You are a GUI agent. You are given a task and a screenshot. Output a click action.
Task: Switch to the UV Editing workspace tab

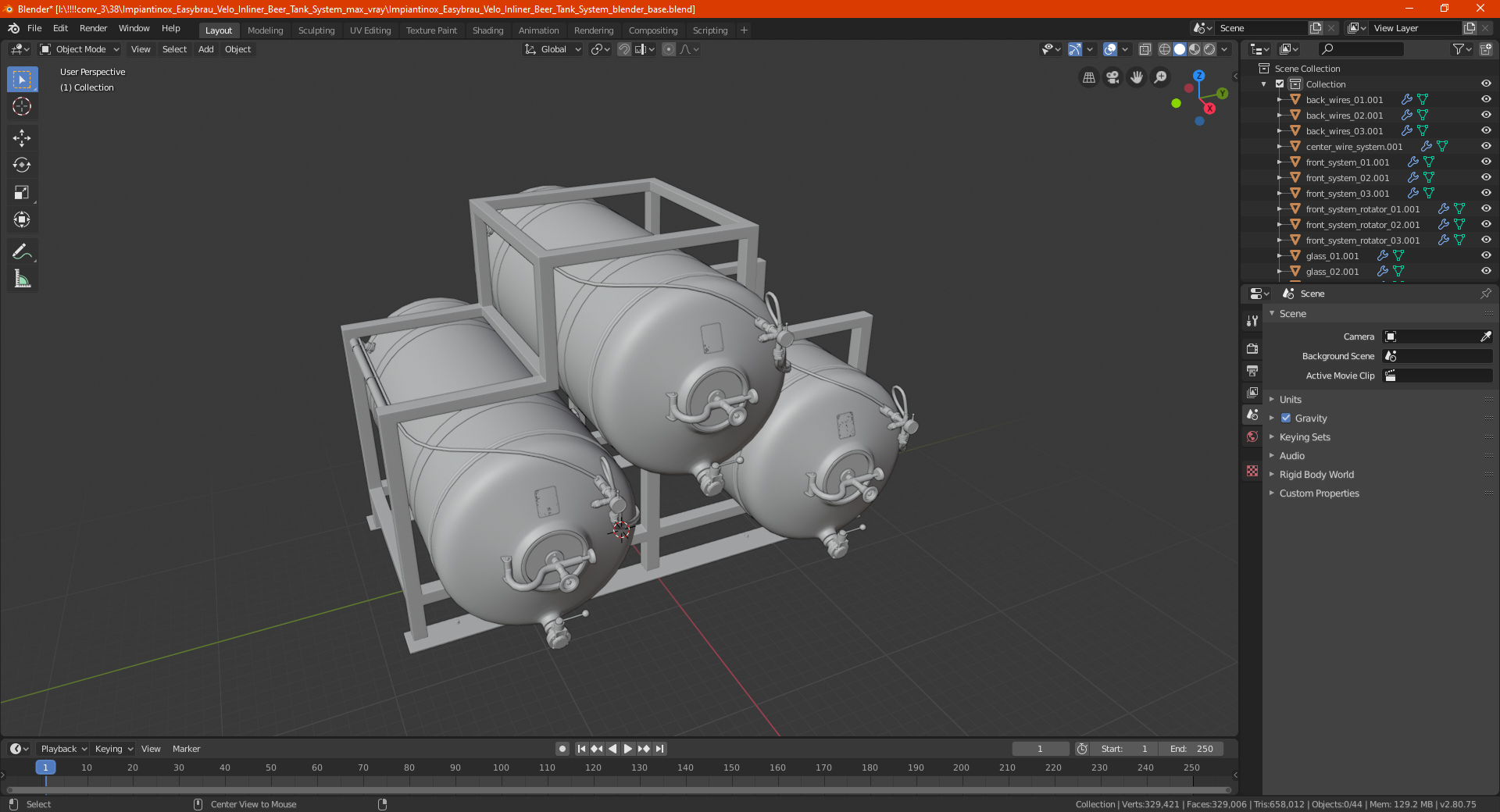[370, 30]
